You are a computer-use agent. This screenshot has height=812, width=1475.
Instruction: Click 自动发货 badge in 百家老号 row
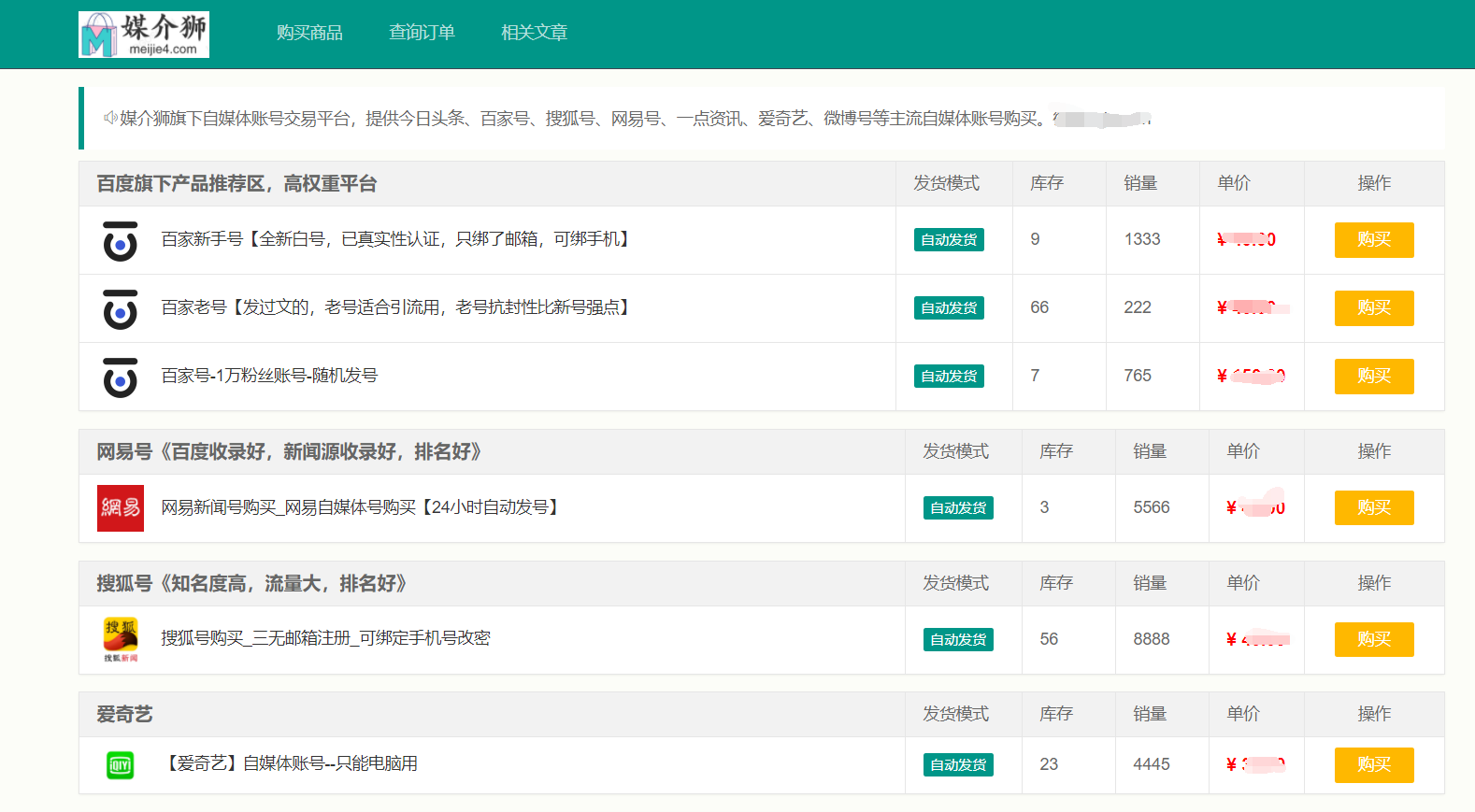[949, 308]
